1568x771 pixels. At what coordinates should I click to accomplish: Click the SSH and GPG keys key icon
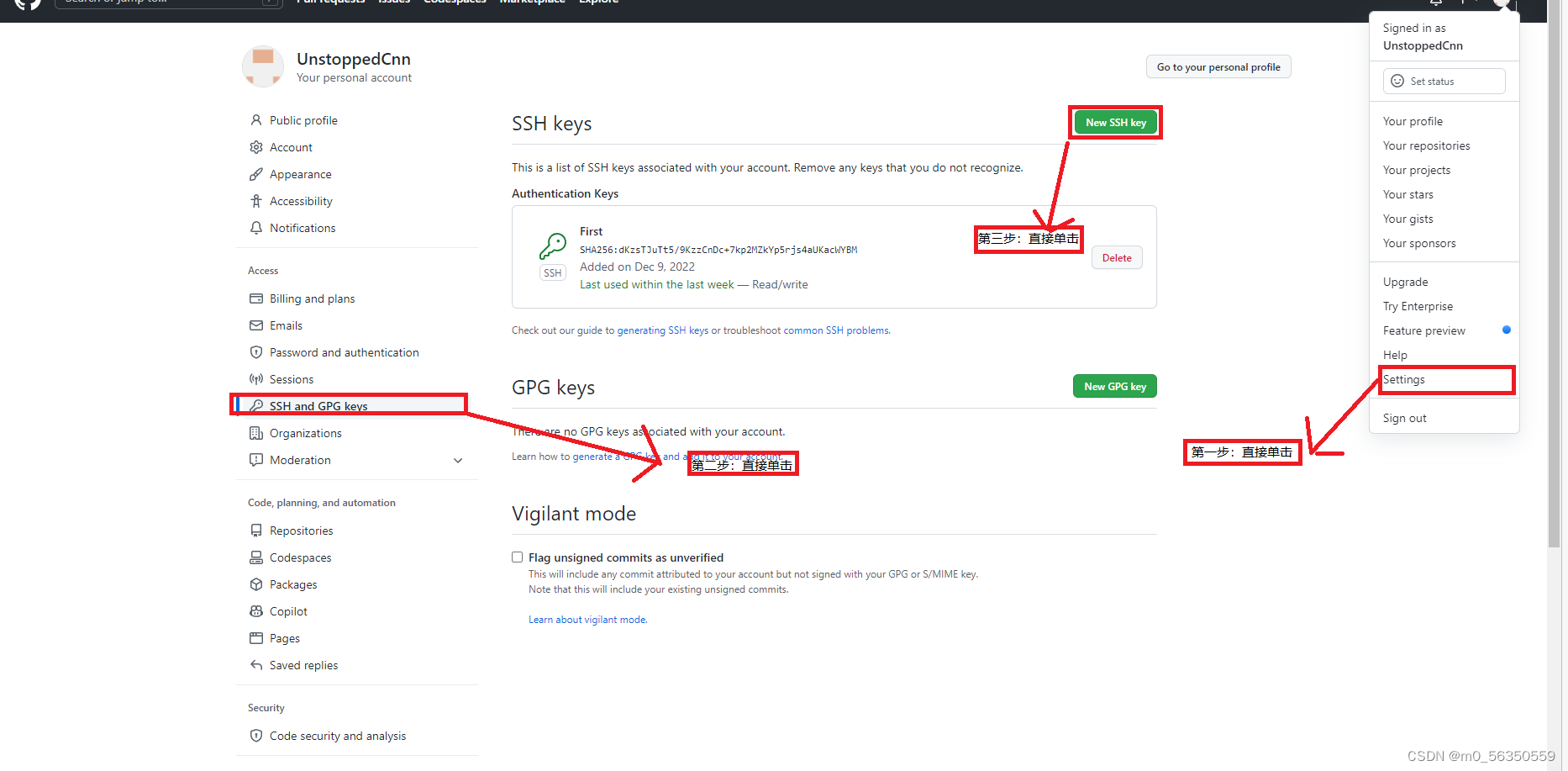(x=256, y=406)
